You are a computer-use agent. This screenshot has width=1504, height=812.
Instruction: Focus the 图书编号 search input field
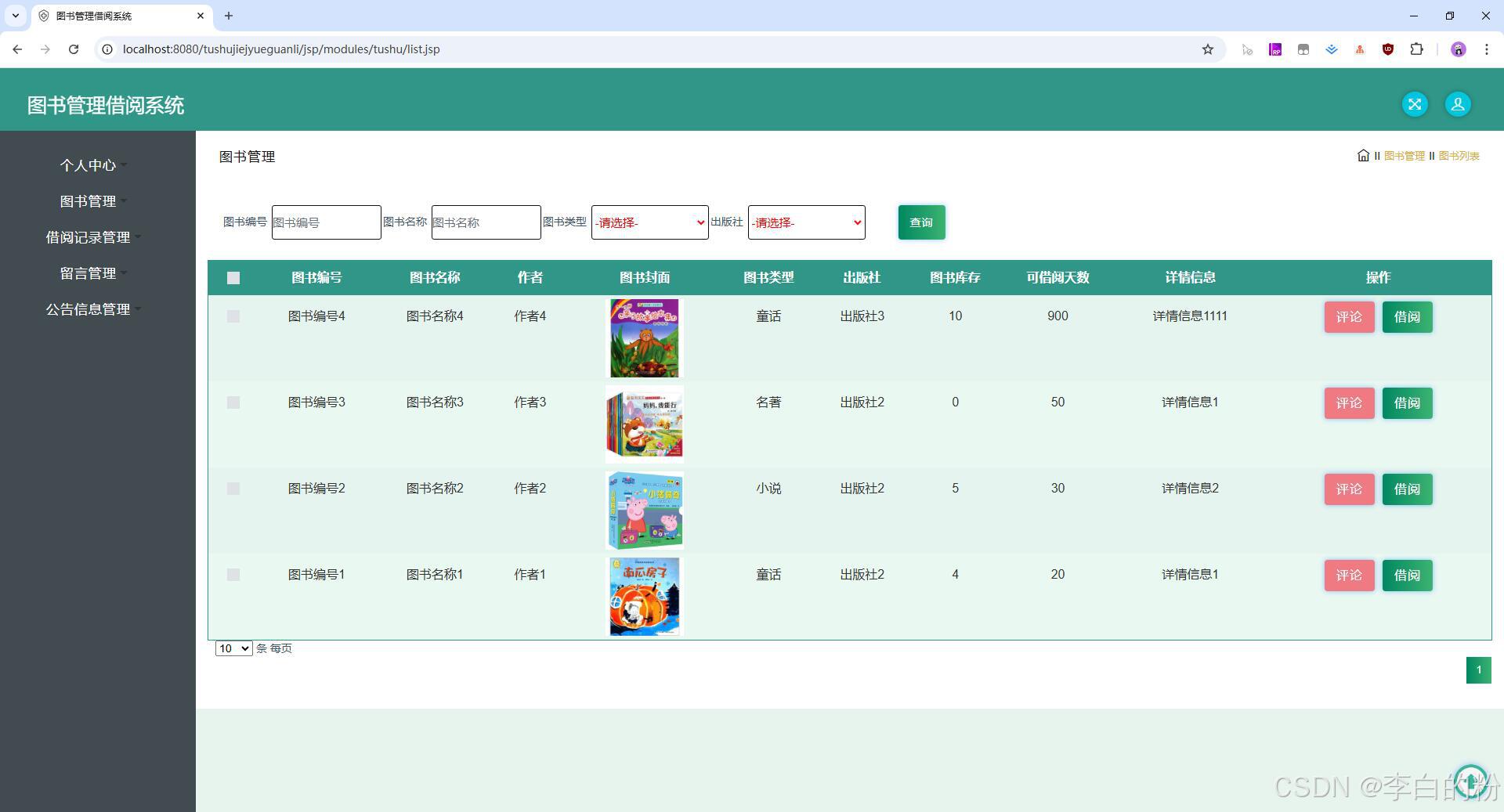click(x=327, y=222)
